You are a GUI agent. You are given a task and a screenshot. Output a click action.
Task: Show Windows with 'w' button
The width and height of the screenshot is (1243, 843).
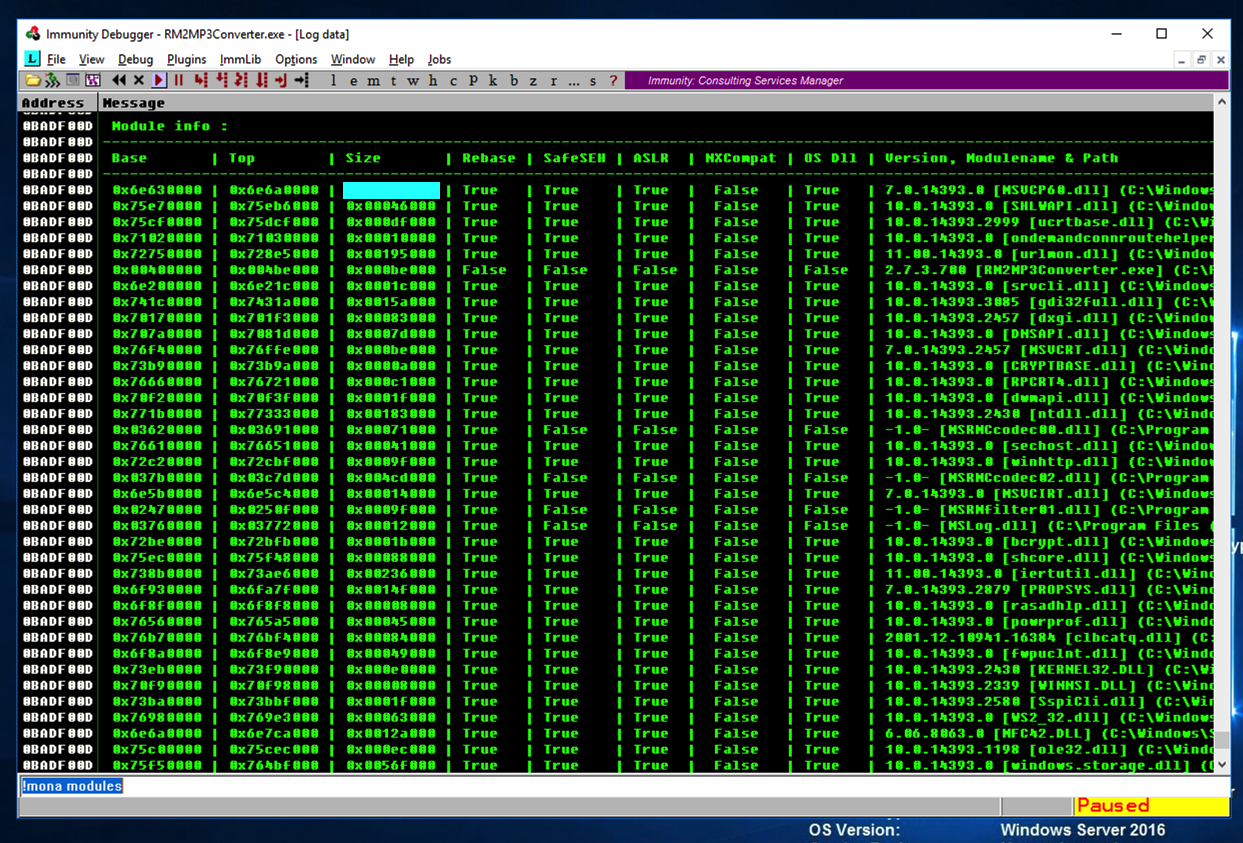click(x=413, y=80)
